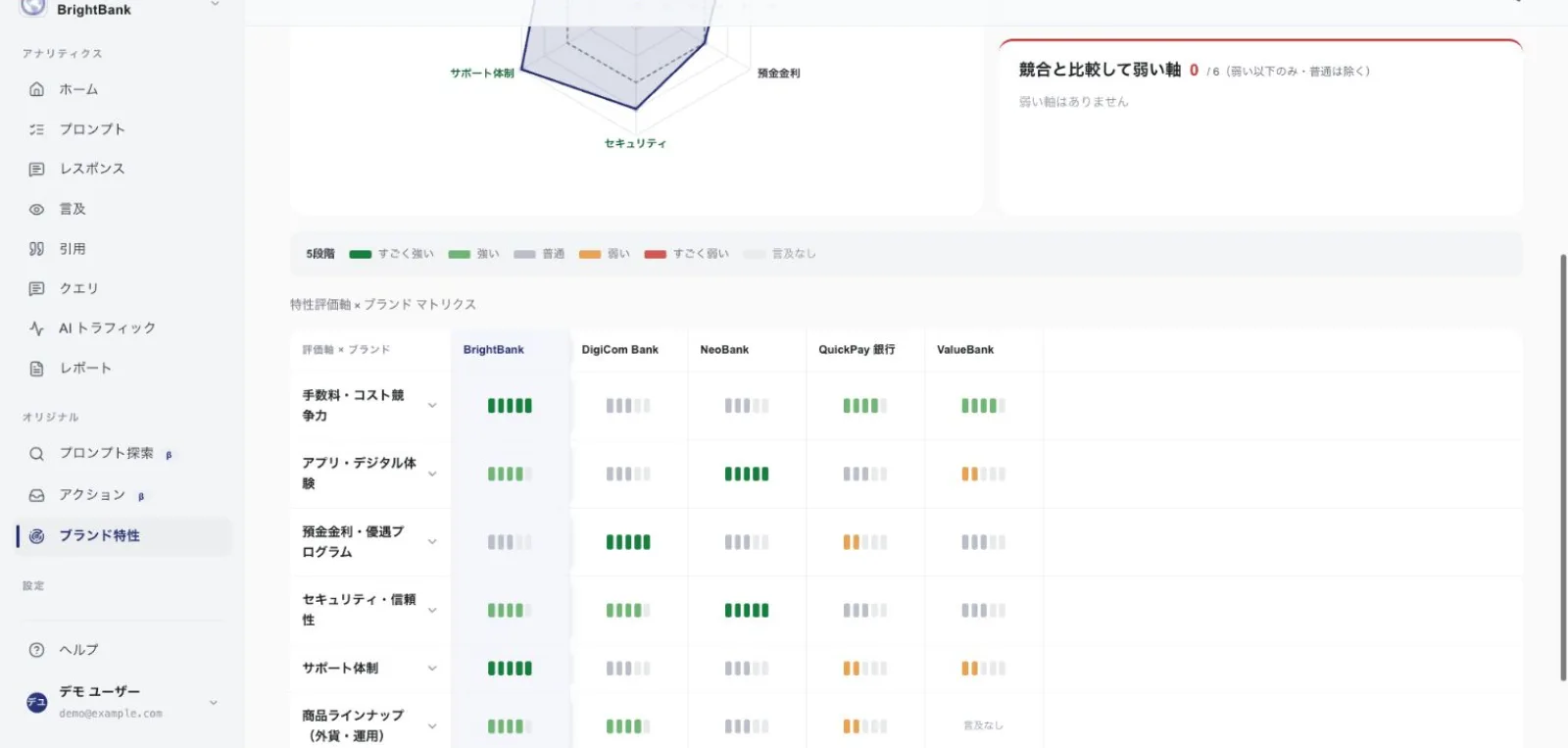Viewport: 1568px width, 748px height.
Task: Click the サポート体制 radar chart label
Action: (482, 74)
